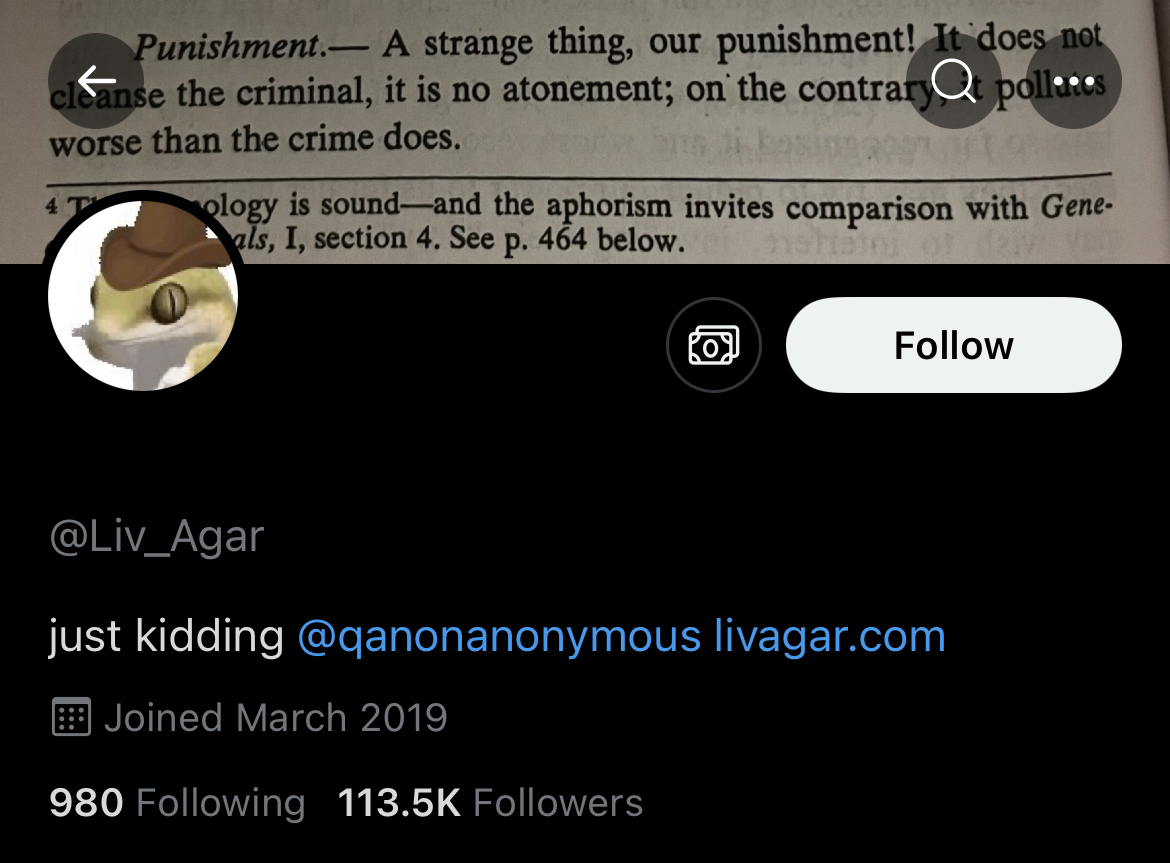
Task: Click the calendar icon beside Joined date
Action: point(72,718)
